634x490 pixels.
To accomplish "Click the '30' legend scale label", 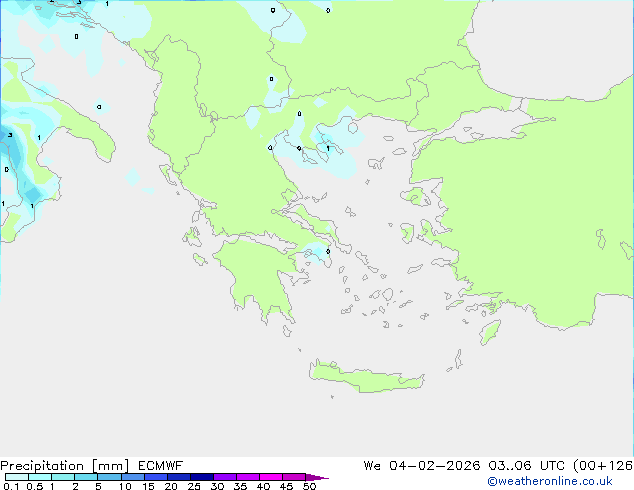I will click(217, 486).
